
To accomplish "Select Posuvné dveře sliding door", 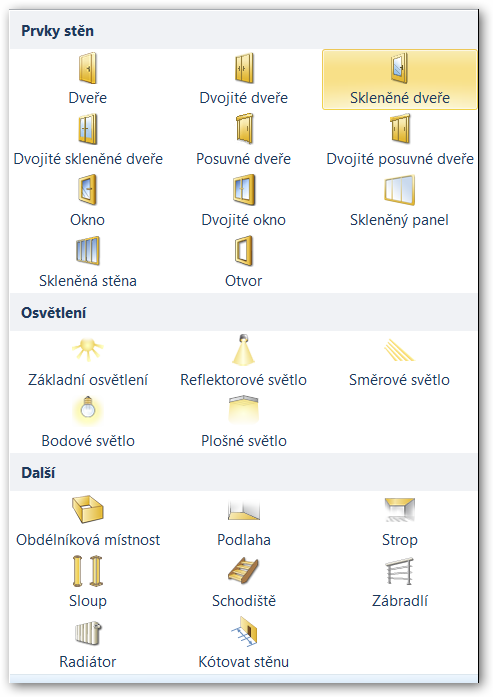I will [x=244, y=140].
